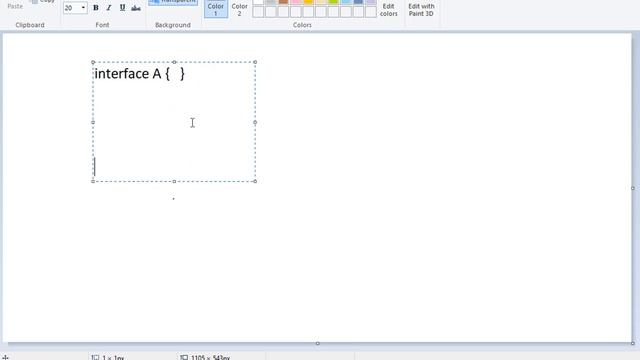Screen dimensions: 640x360
Task: Click the text box top-right corner handle
Action: pyautogui.click(x=255, y=62)
